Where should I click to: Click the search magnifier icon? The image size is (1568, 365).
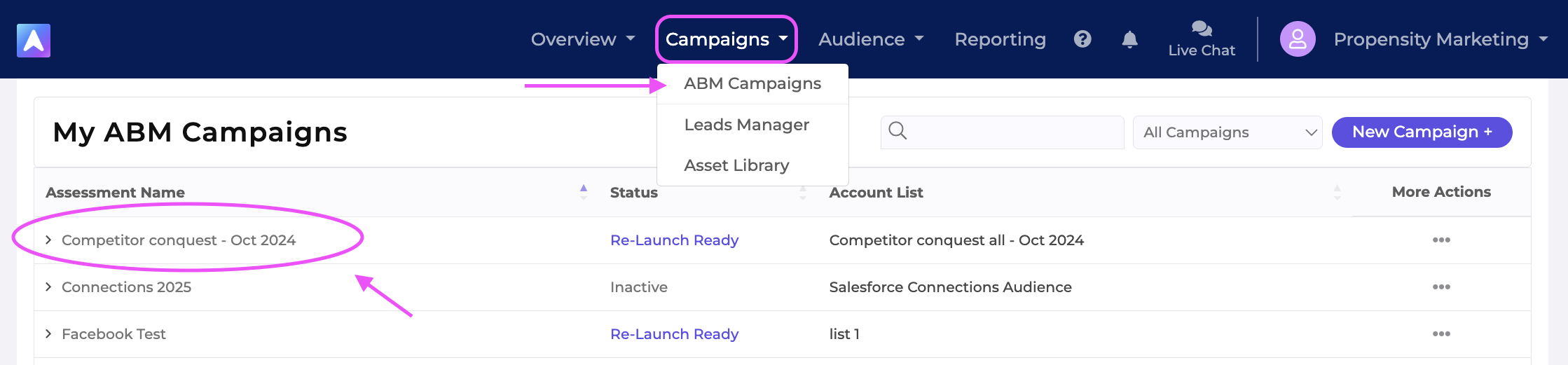tap(898, 131)
